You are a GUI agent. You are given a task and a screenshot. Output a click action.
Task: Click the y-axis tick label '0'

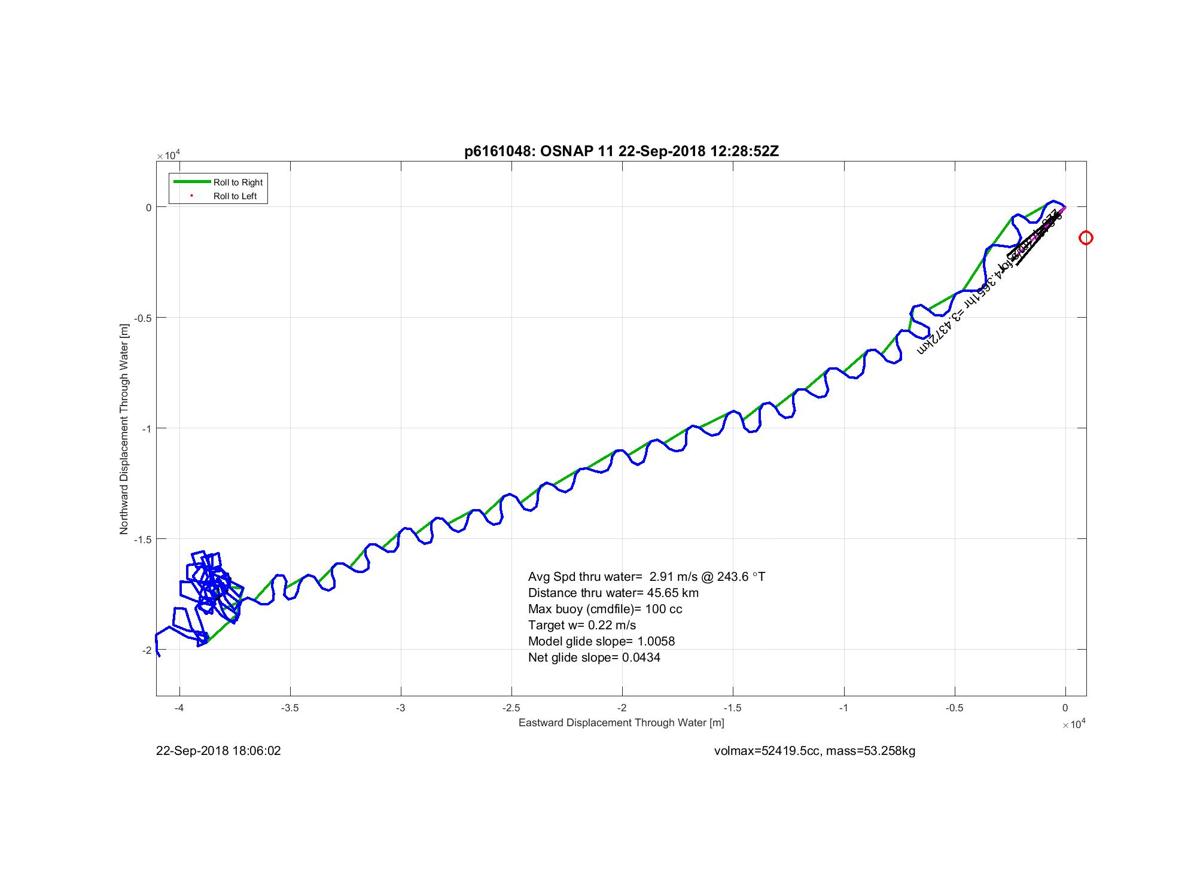148,207
